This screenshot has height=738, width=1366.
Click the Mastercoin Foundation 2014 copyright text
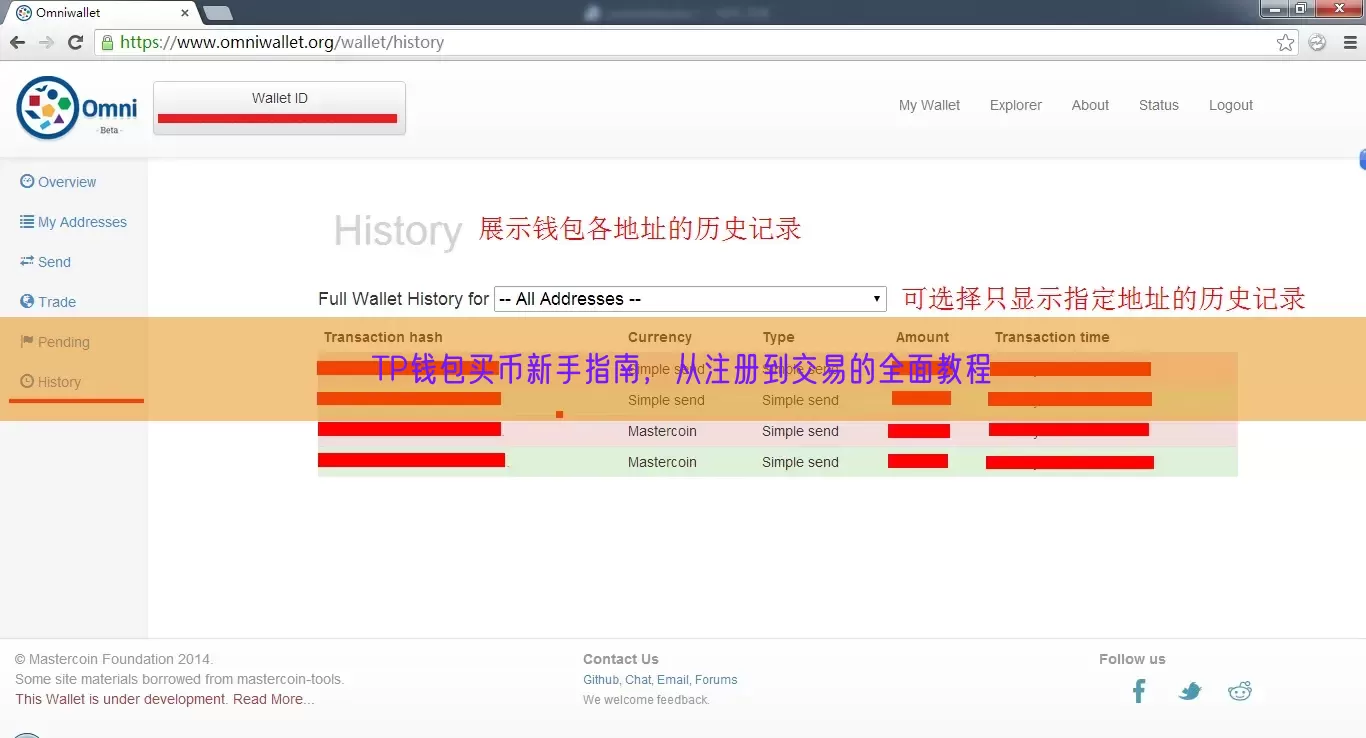tap(114, 659)
